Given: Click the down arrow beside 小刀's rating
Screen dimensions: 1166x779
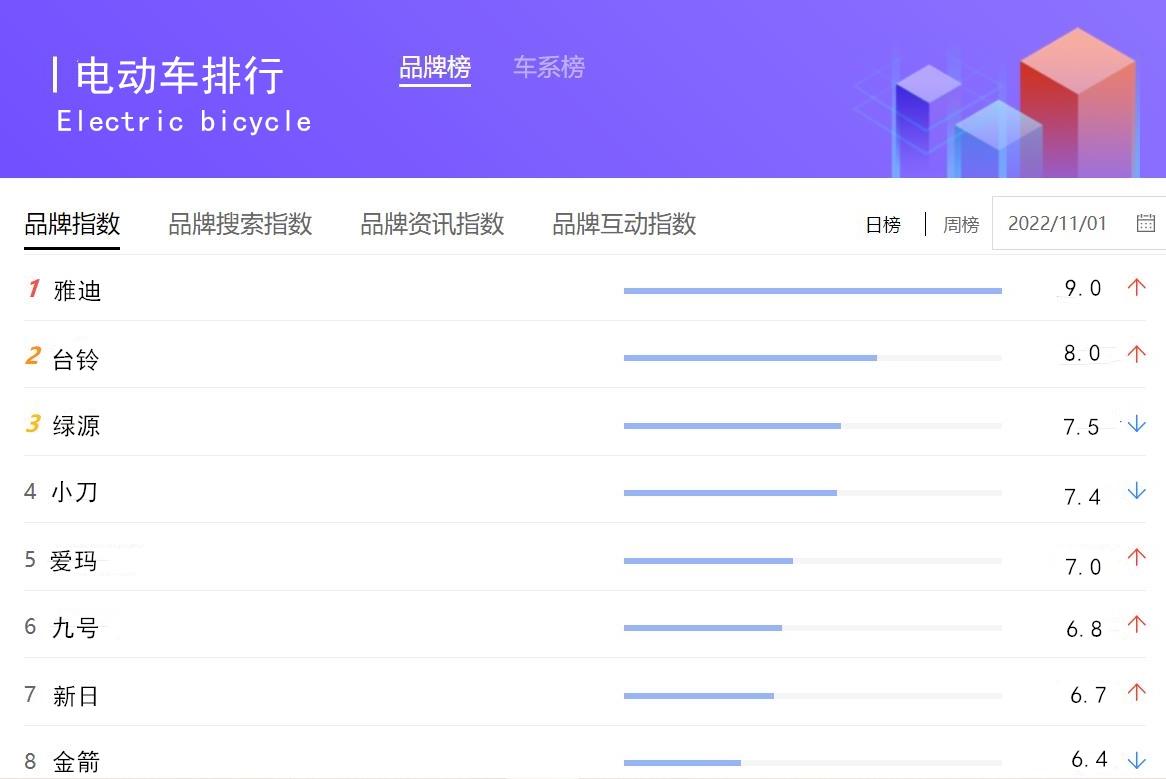Looking at the screenshot, I should point(1136,492).
